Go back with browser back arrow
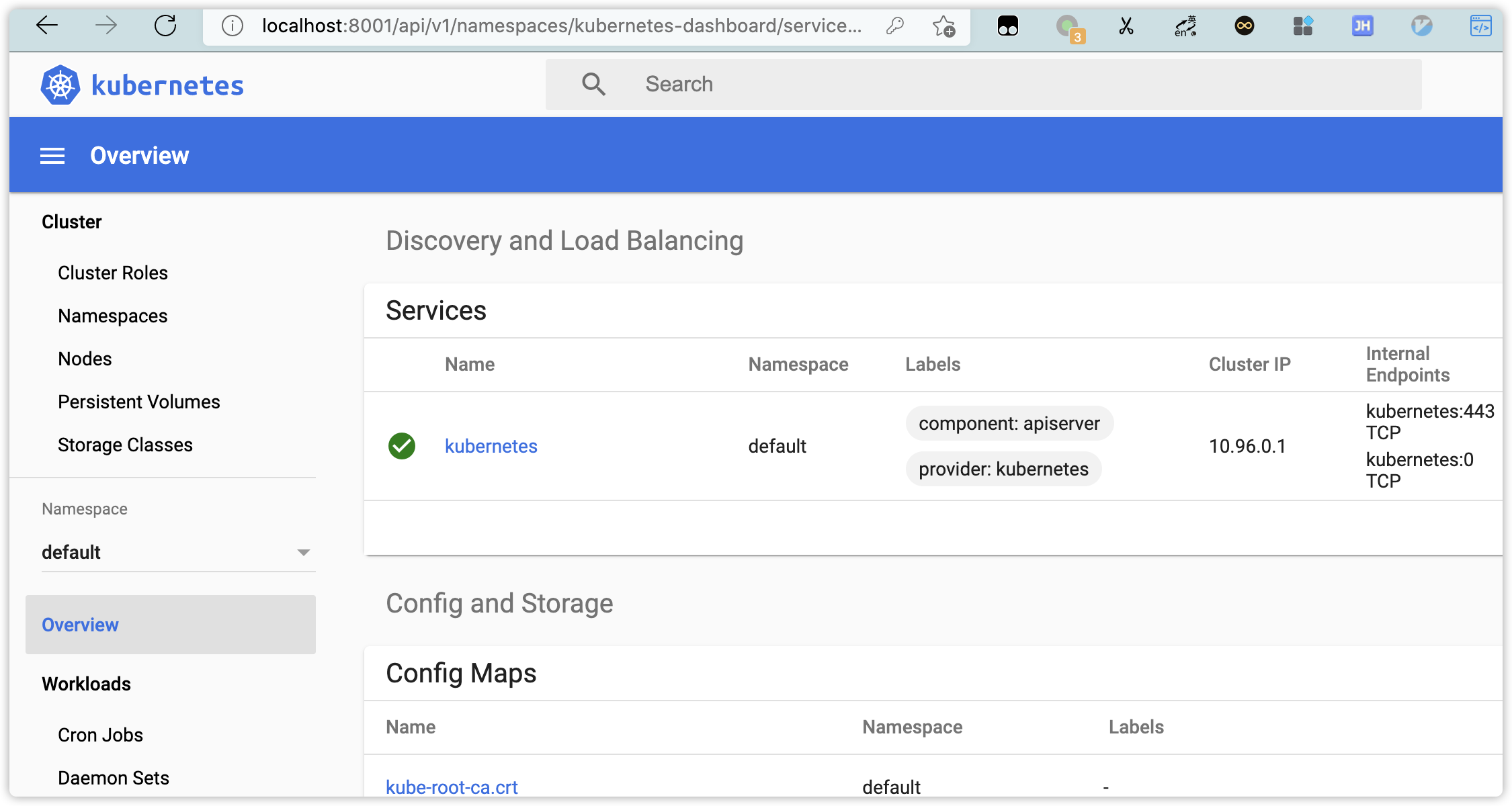1512x806 pixels. (47, 26)
